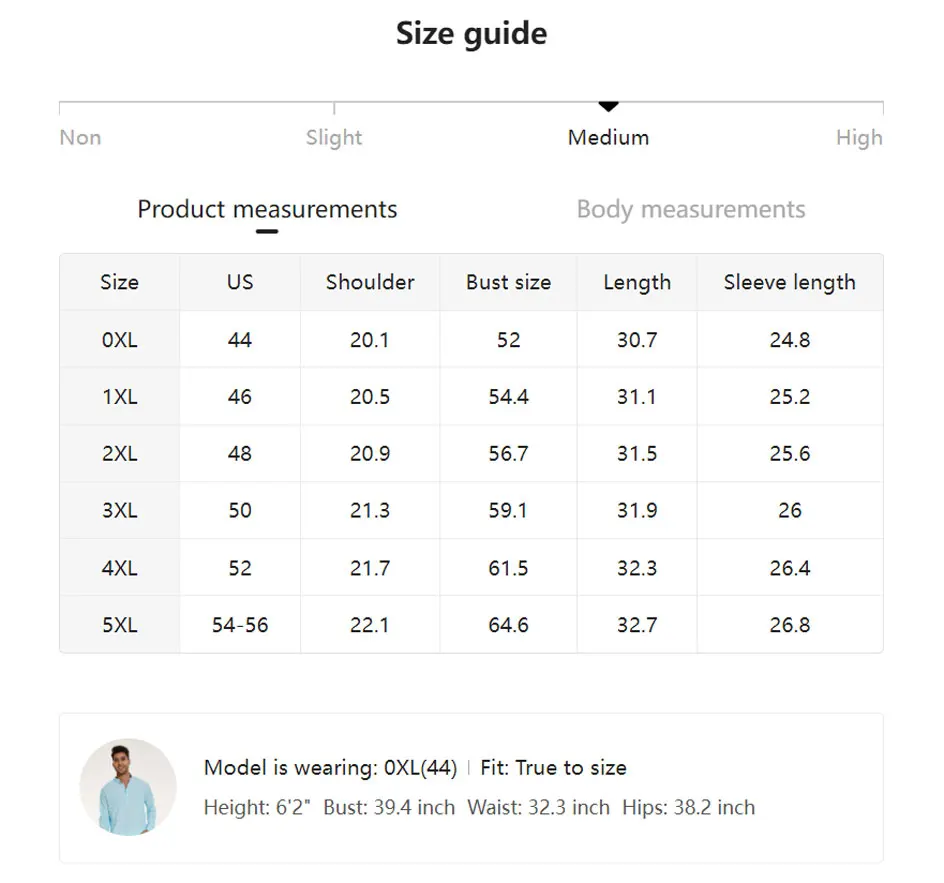
Task: Click the Medium stretch label
Action: [x=609, y=138]
